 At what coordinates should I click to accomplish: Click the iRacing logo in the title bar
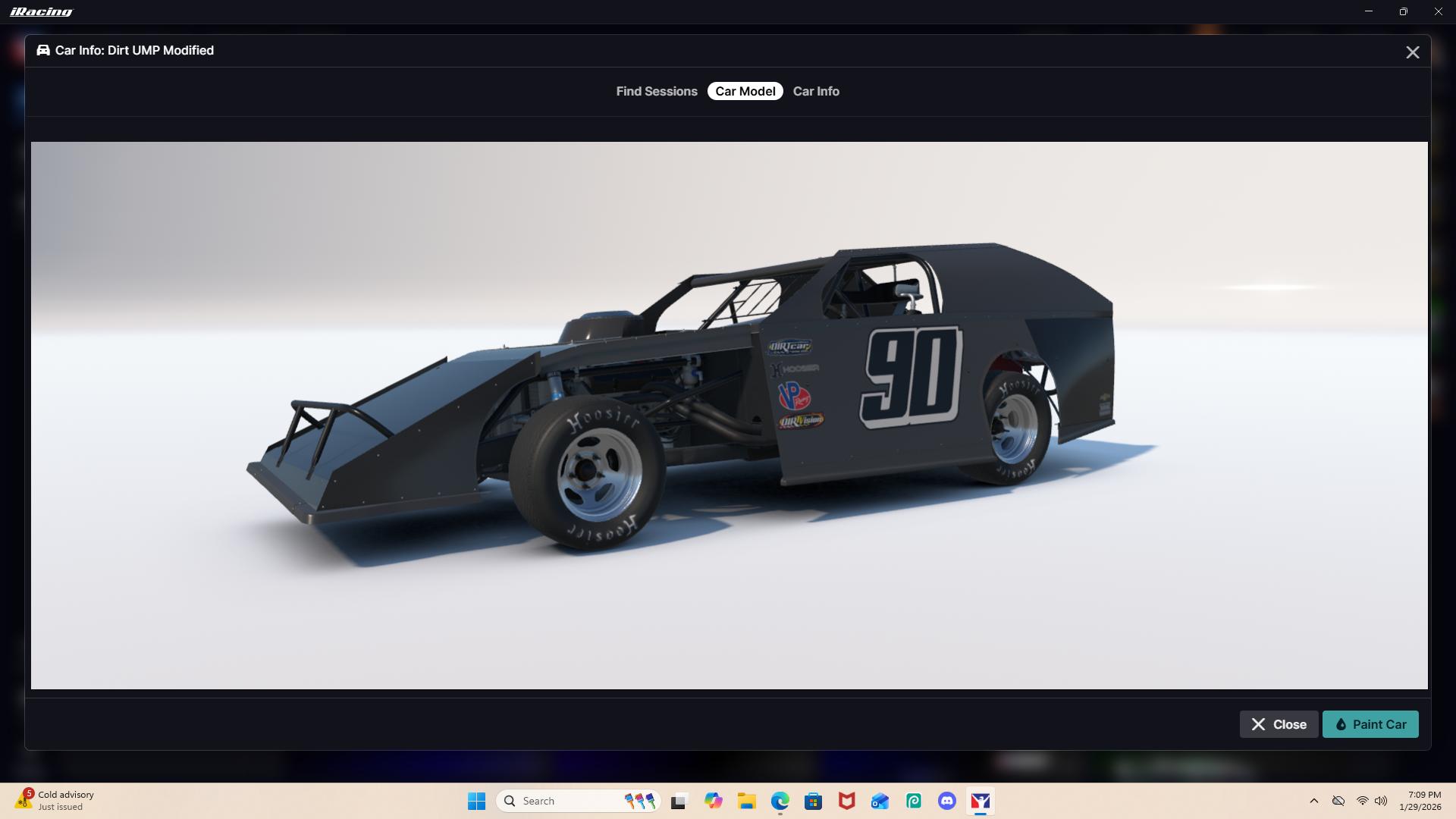[42, 11]
